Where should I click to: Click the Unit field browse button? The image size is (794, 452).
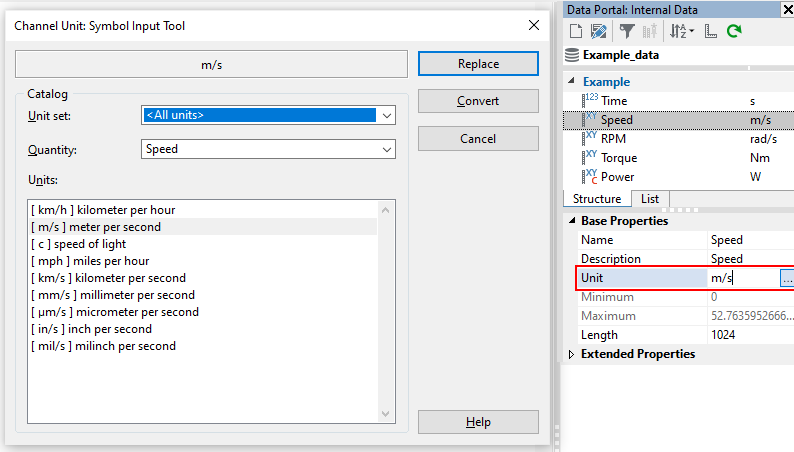(787, 278)
